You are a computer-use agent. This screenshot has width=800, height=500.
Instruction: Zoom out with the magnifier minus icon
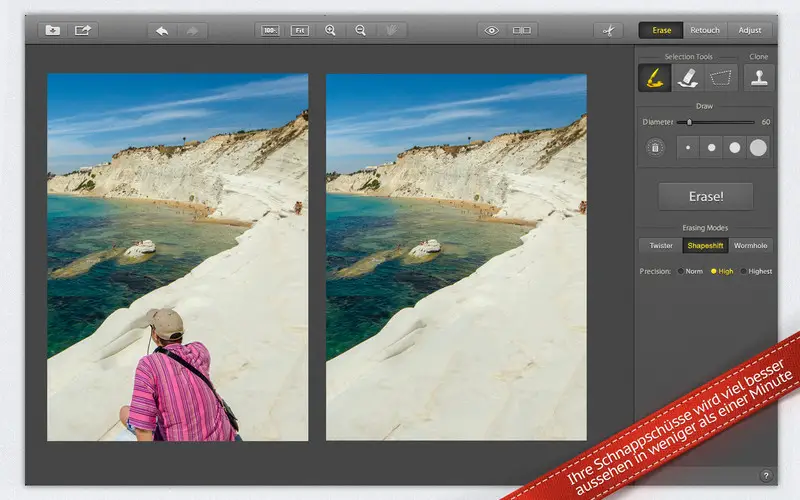[360, 31]
